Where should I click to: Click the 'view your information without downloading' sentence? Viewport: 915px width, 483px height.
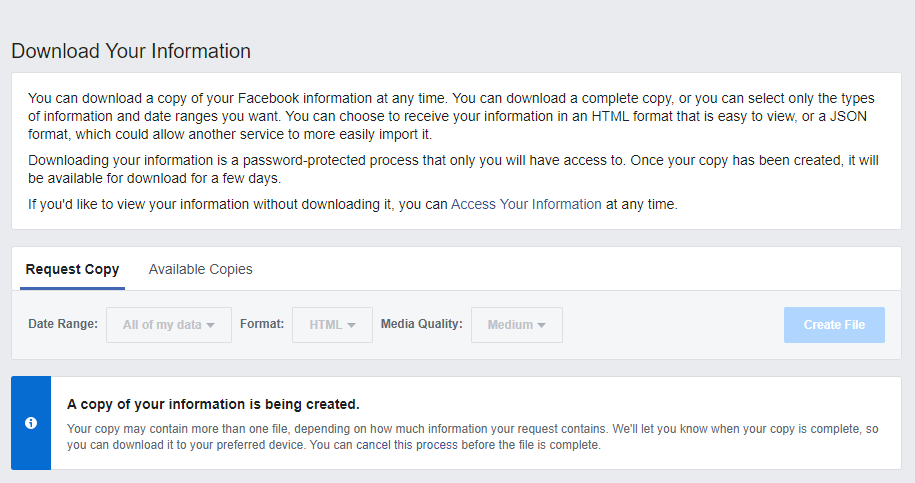(238, 204)
